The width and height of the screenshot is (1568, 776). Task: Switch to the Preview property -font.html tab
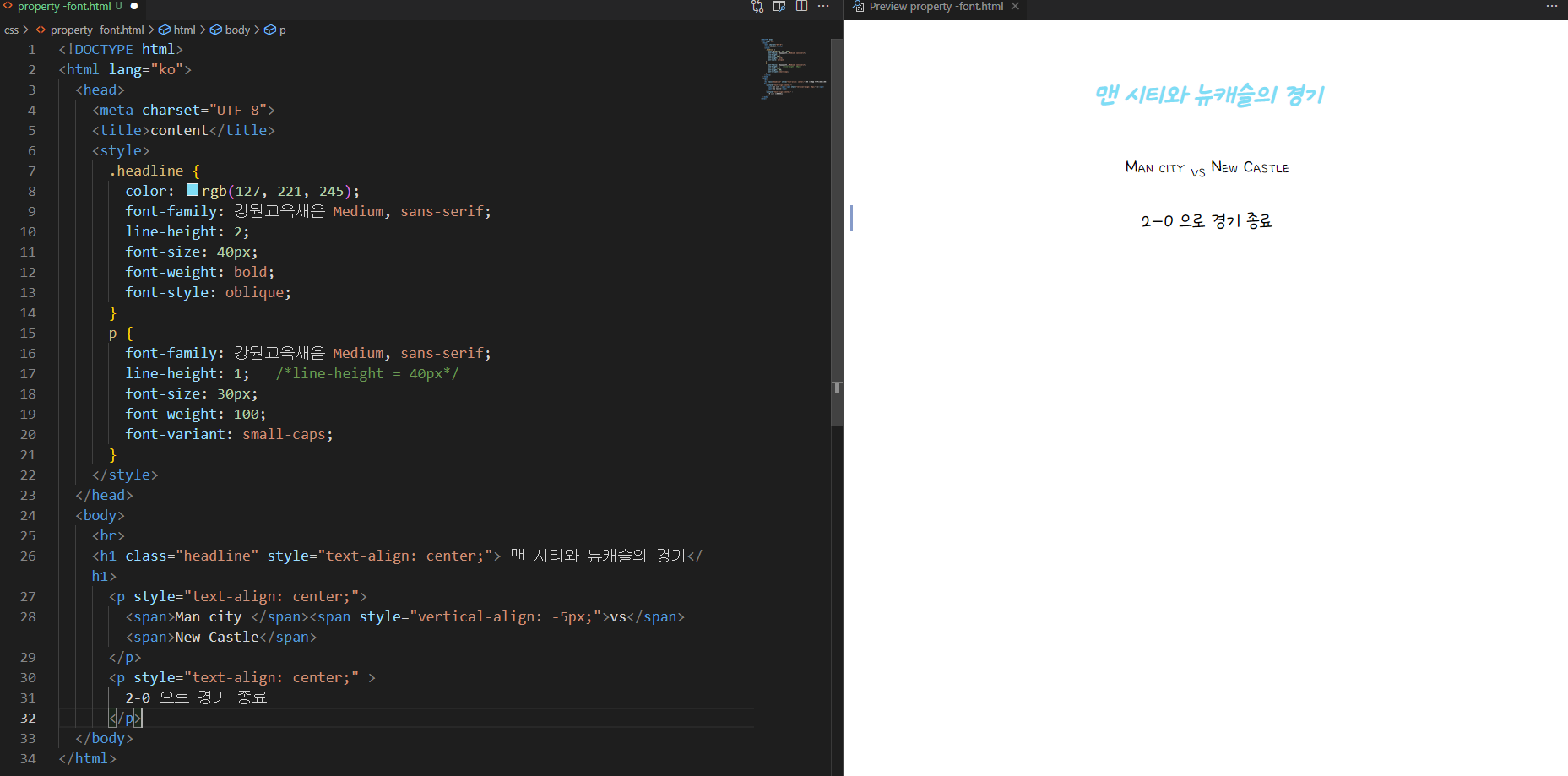(x=936, y=6)
